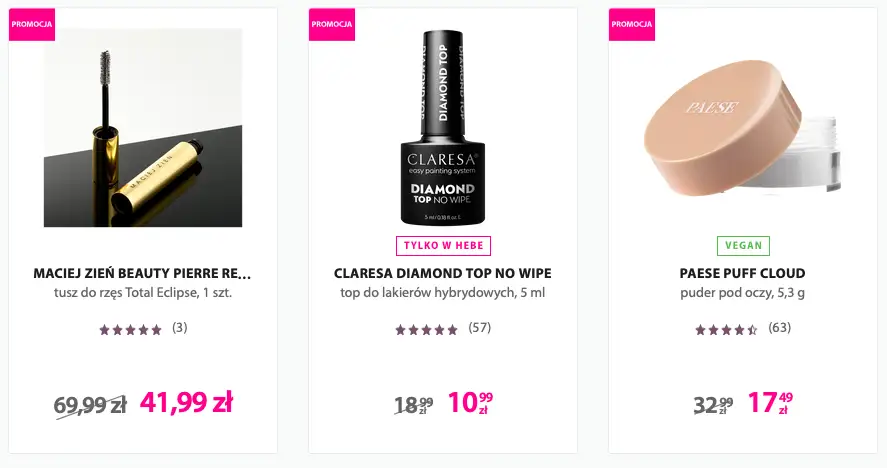Click the Claresa 10,99 zł sale price
The image size is (887, 468).
pyautogui.click(x=470, y=403)
